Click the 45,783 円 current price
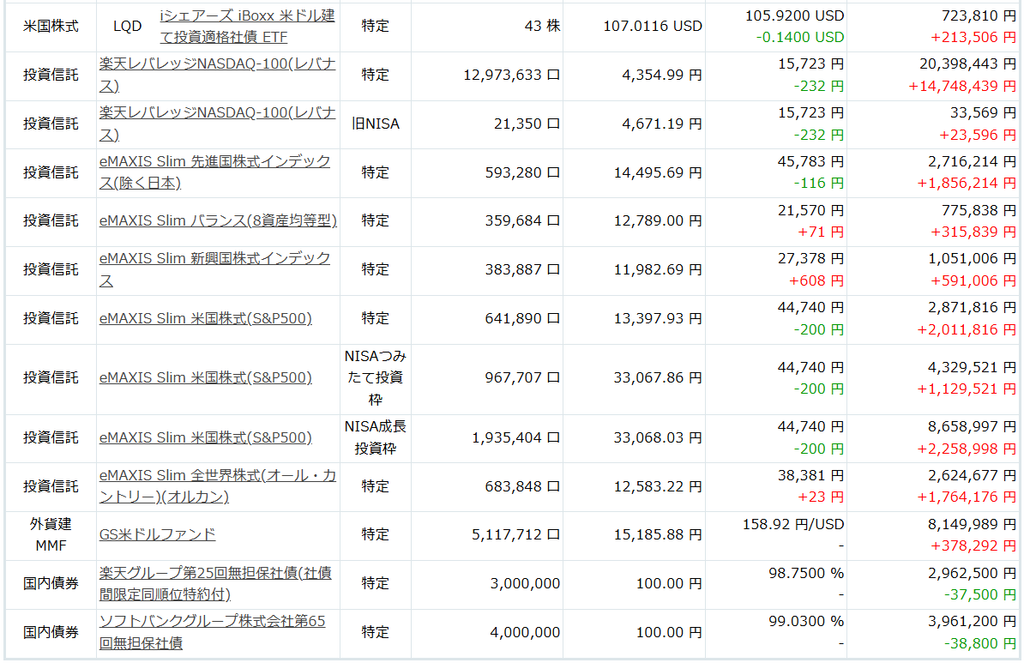The image size is (1024, 663). [810, 161]
